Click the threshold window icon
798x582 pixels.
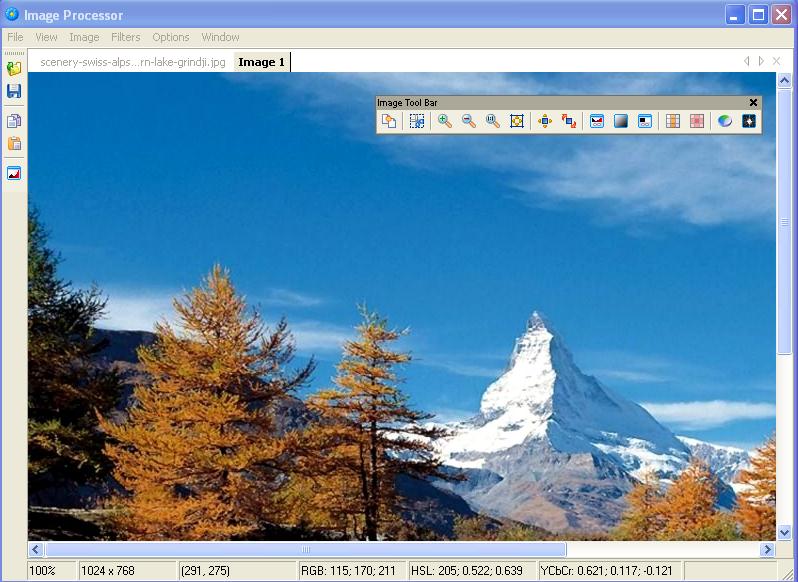click(645, 121)
